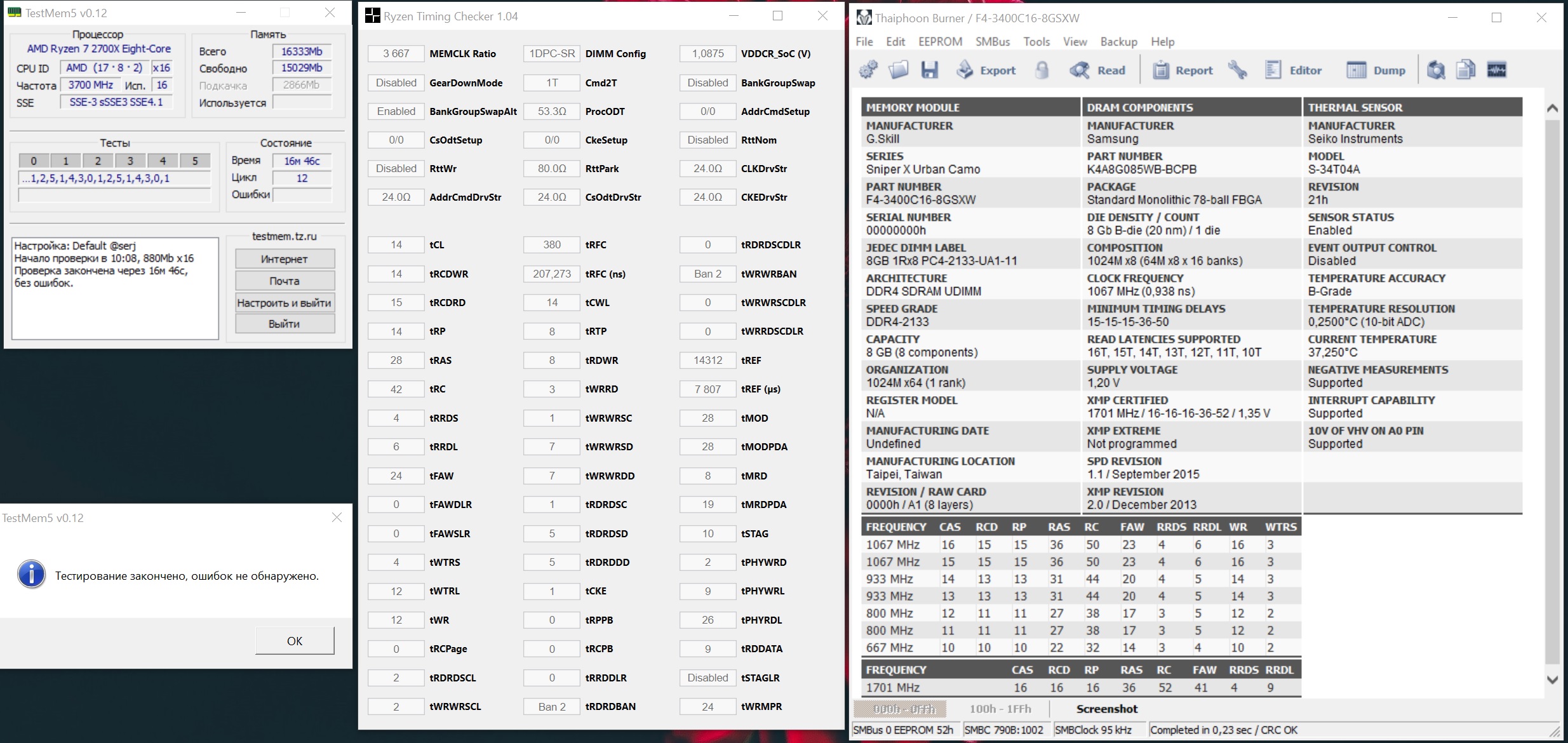Open a file with the folder toolbar icon
The image size is (1568, 743).
(898, 70)
